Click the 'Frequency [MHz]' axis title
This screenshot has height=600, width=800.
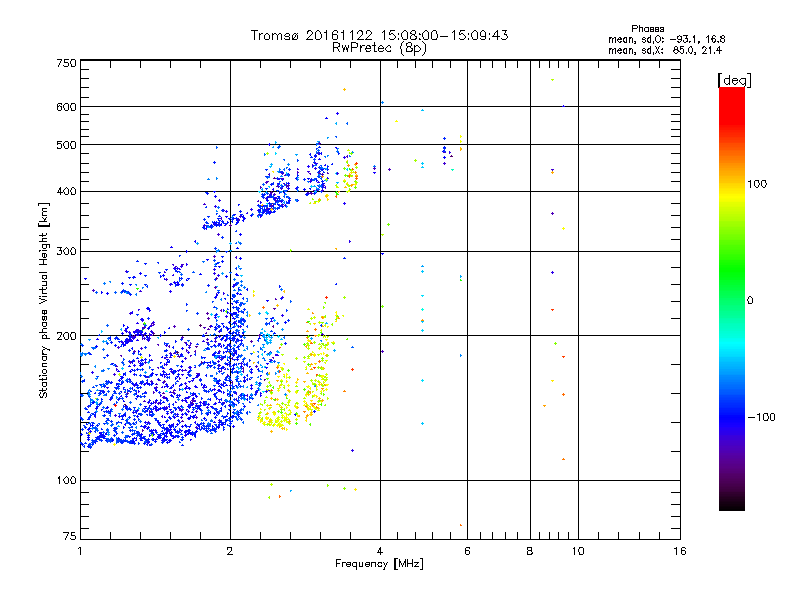(x=379, y=564)
